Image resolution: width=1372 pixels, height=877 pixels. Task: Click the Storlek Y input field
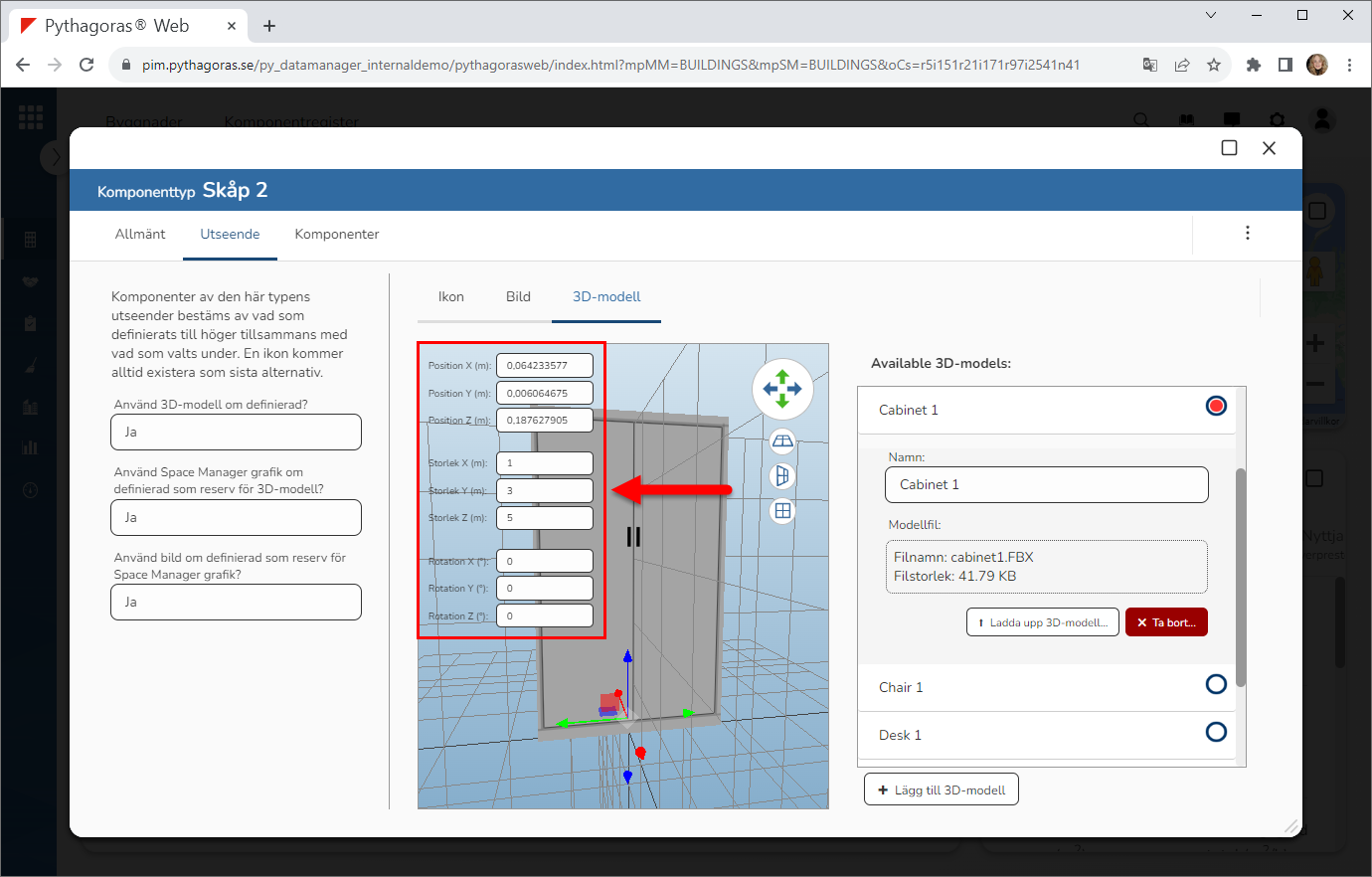[544, 491]
